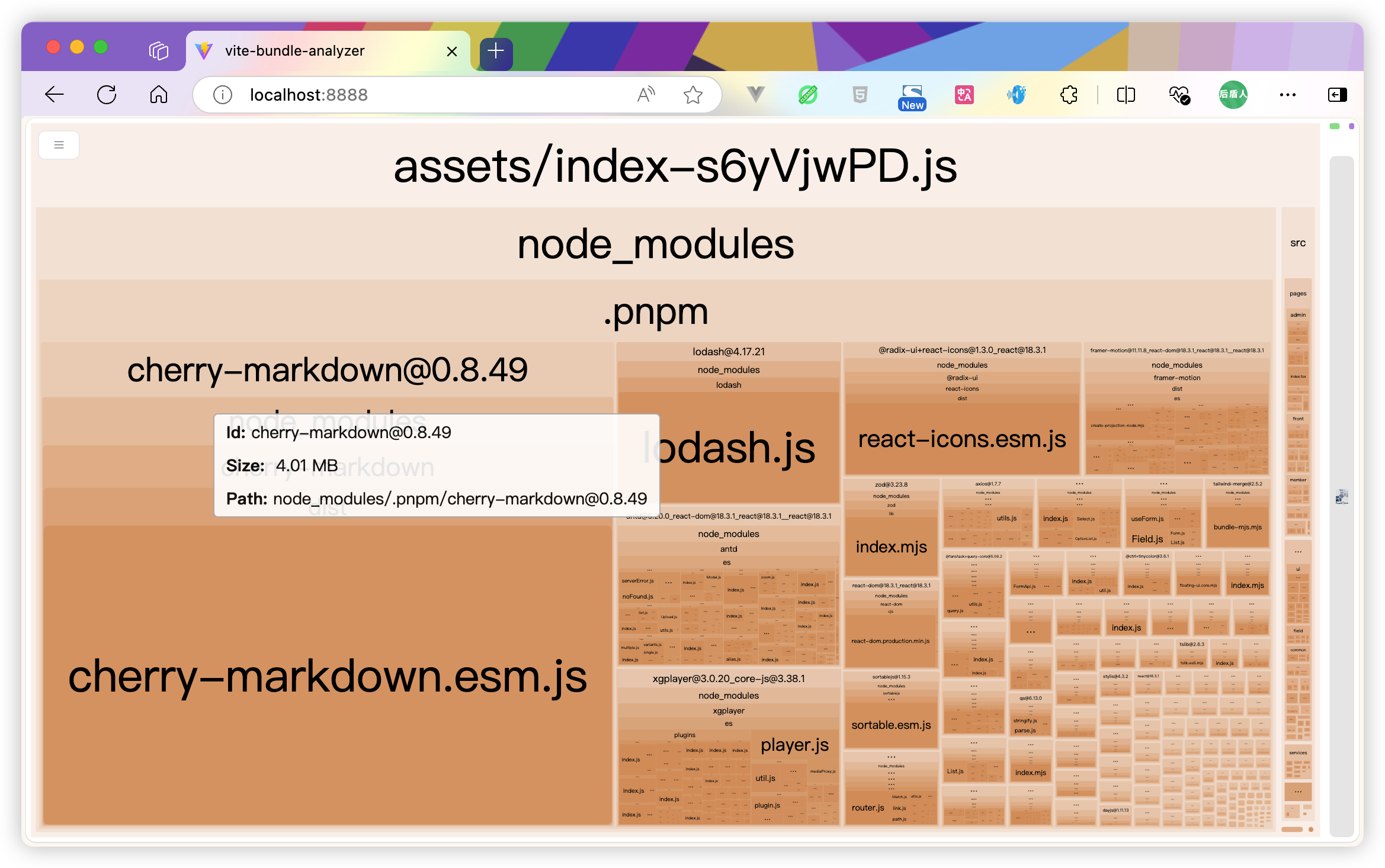Viewport: 1385px width, 868px height.
Task: Select the lodash@4.17.21 package header
Action: [729, 352]
